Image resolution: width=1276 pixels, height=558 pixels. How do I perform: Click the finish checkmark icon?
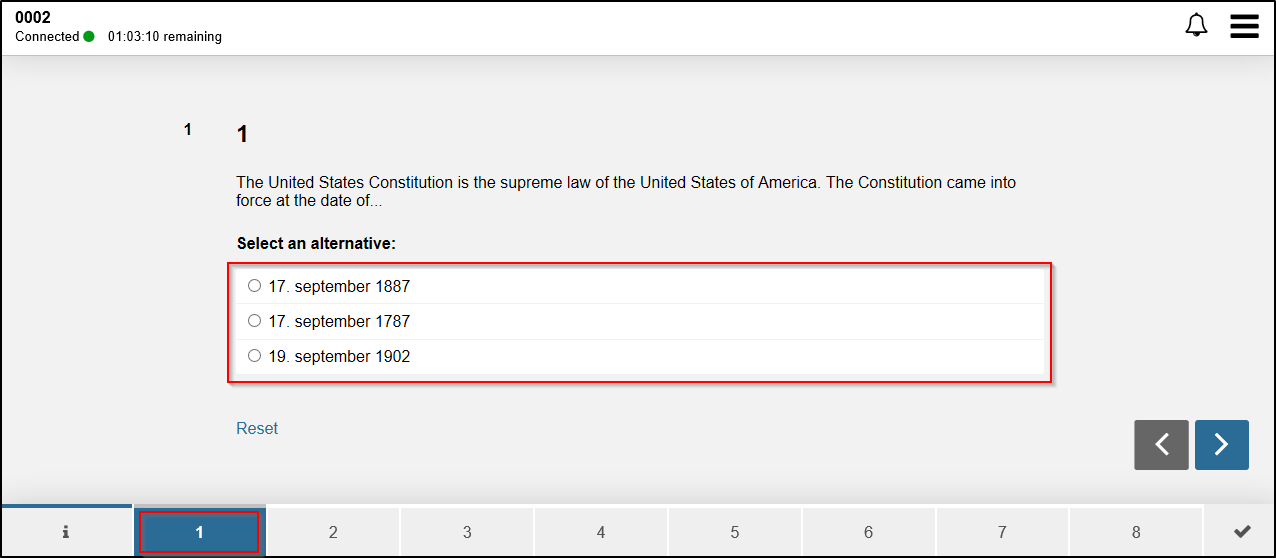(1241, 532)
